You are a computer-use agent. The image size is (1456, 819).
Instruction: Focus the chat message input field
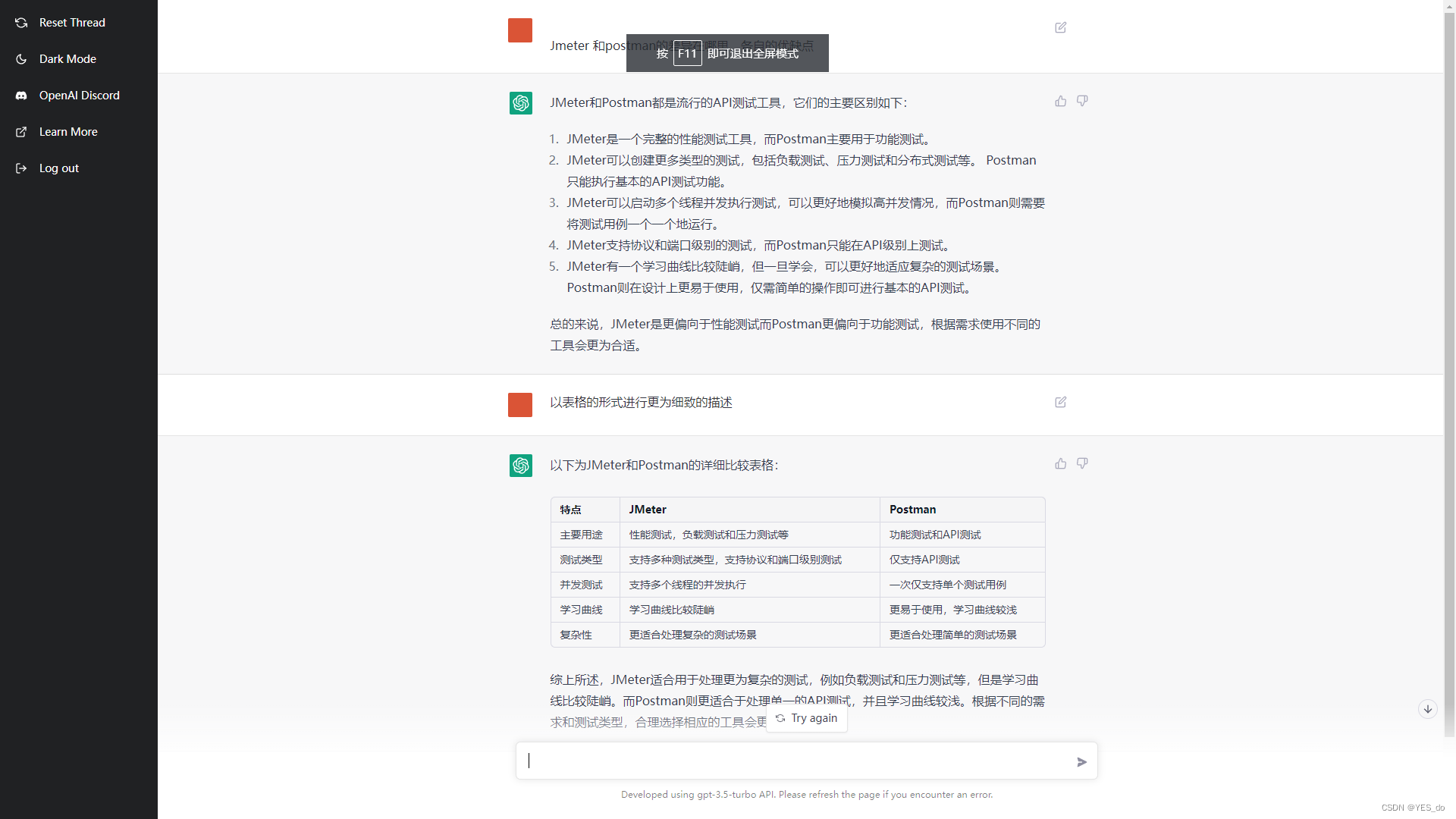[x=796, y=761]
